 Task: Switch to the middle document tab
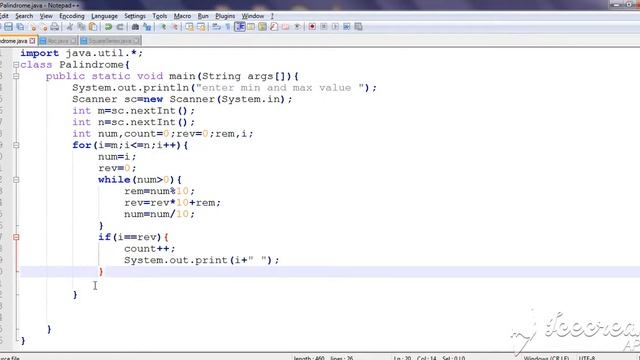58,41
